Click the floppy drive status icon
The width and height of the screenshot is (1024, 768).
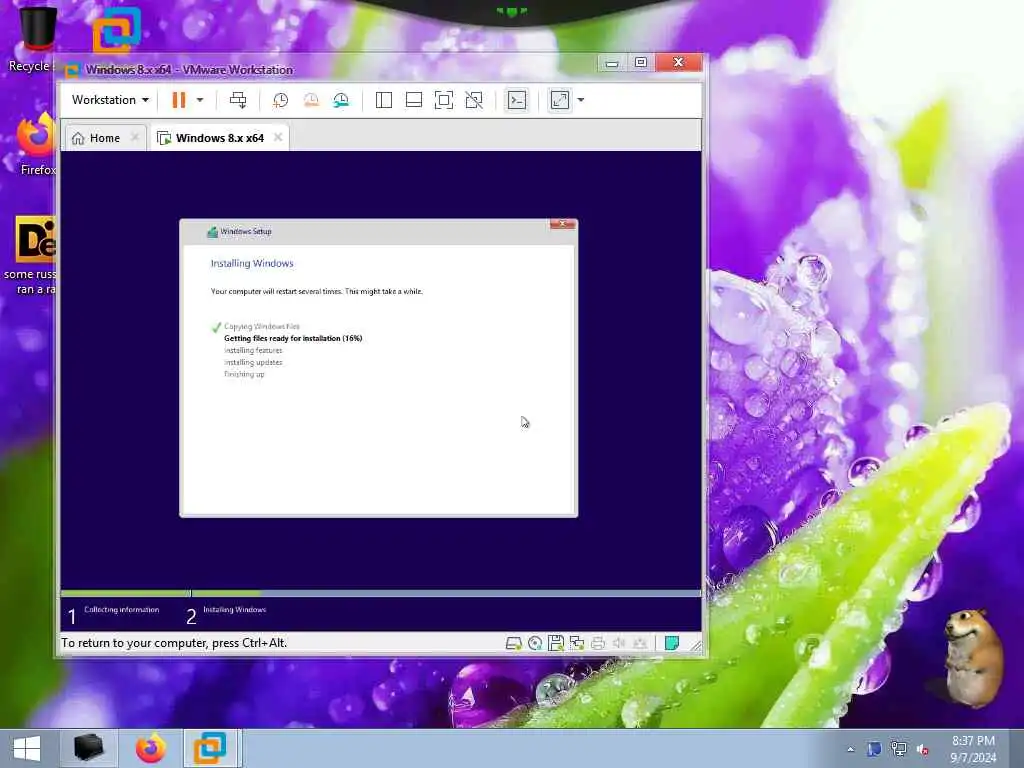pos(556,643)
